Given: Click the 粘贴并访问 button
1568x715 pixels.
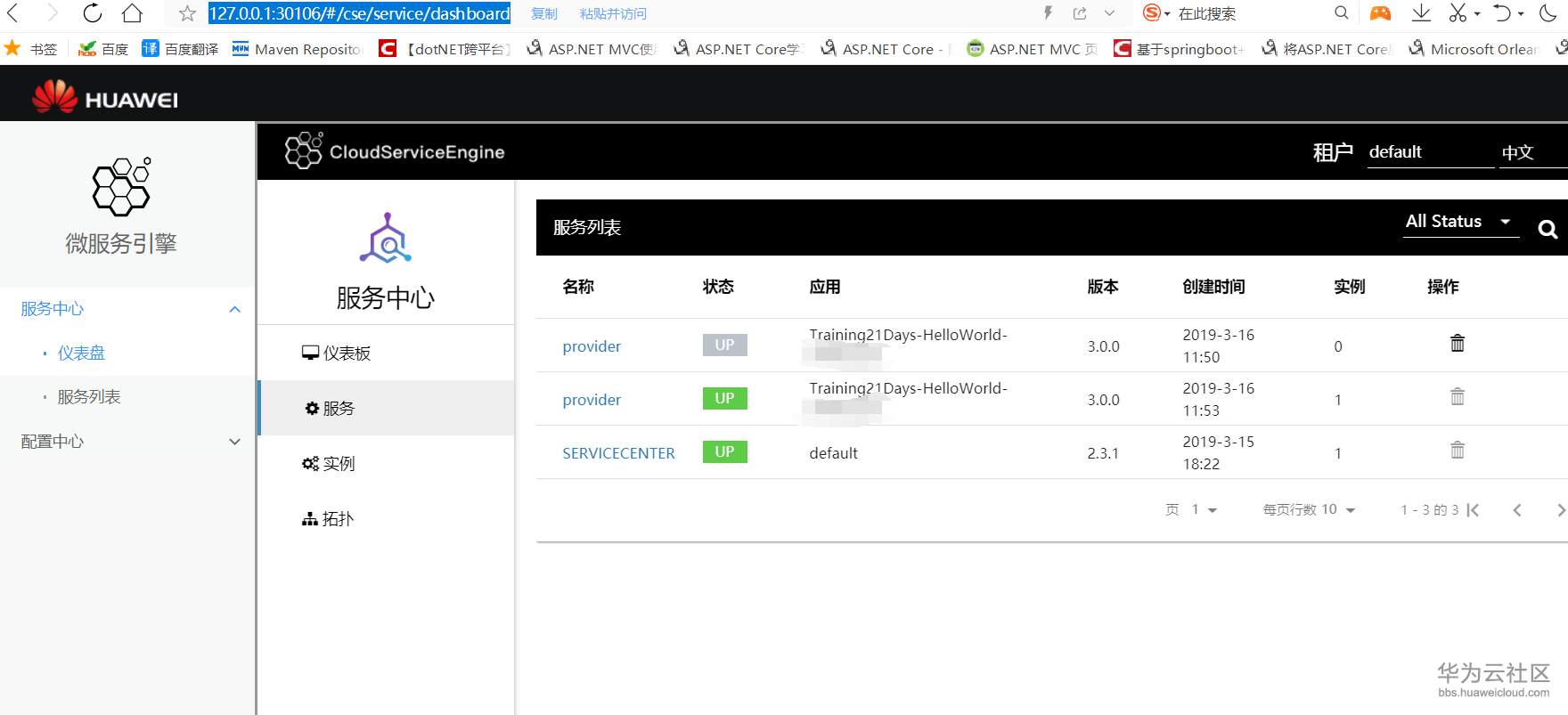Looking at the screenshot, I should tap(613, 14).
